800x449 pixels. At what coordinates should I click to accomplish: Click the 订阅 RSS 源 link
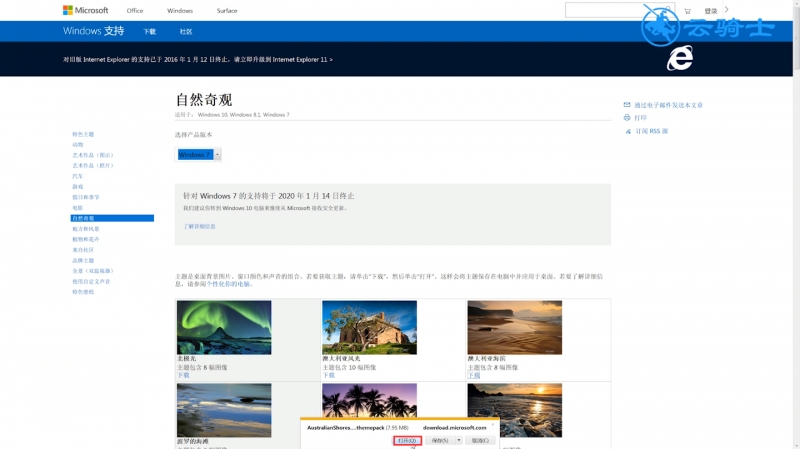click(652, 131)
